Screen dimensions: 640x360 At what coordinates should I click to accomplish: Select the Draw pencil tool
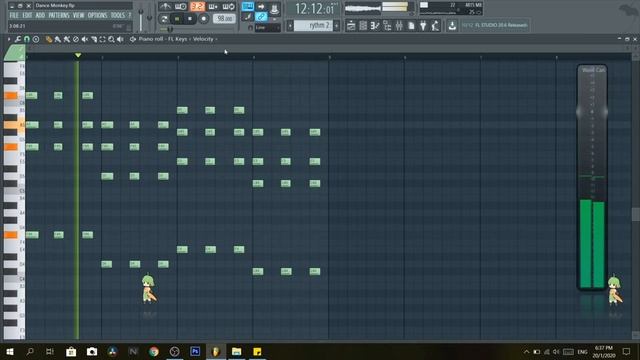coord(49,39)
